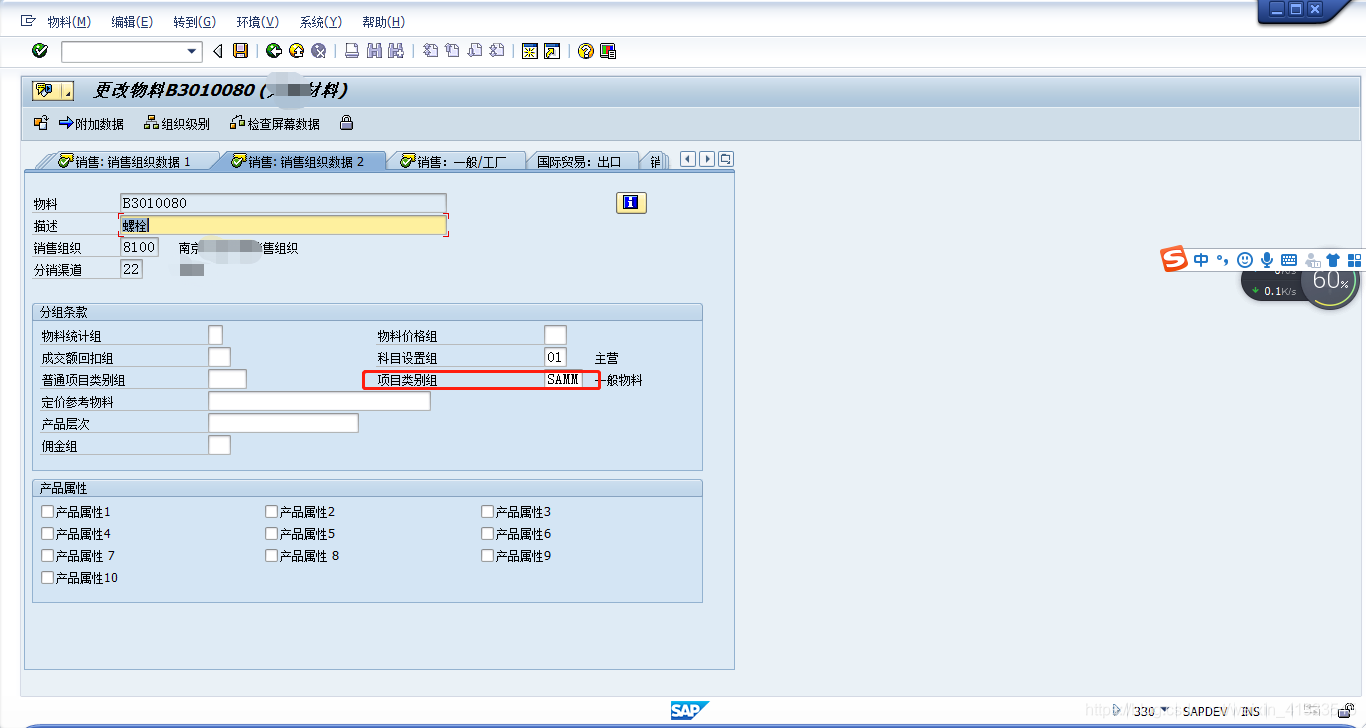The height and width of the screenshot is (728, 1366).
Task: Save the material with the floppy disk icon
Action: (240, 51)
